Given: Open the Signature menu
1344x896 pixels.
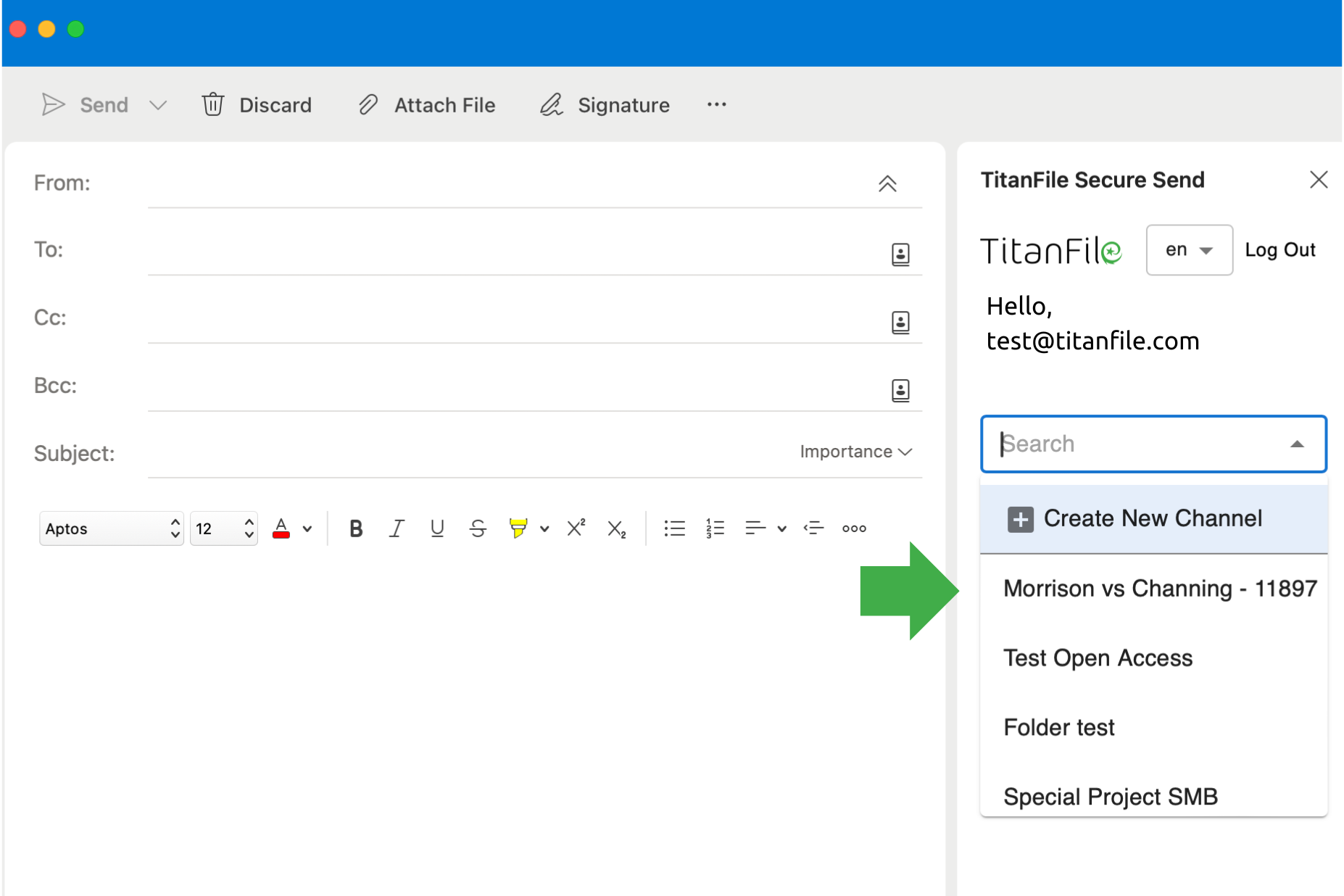Looking at the screenshot, I should (605, 105).
